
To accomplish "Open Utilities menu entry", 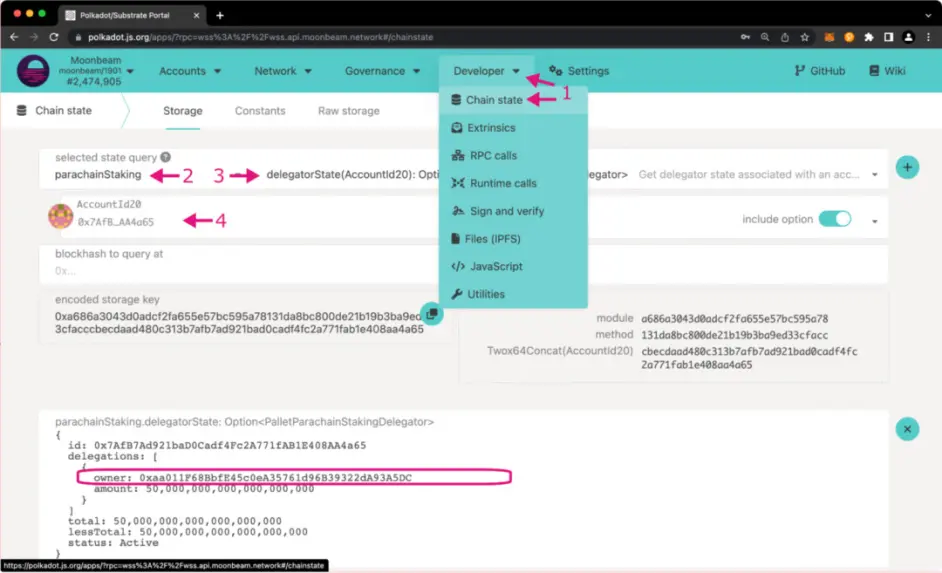I will (513, 294).
